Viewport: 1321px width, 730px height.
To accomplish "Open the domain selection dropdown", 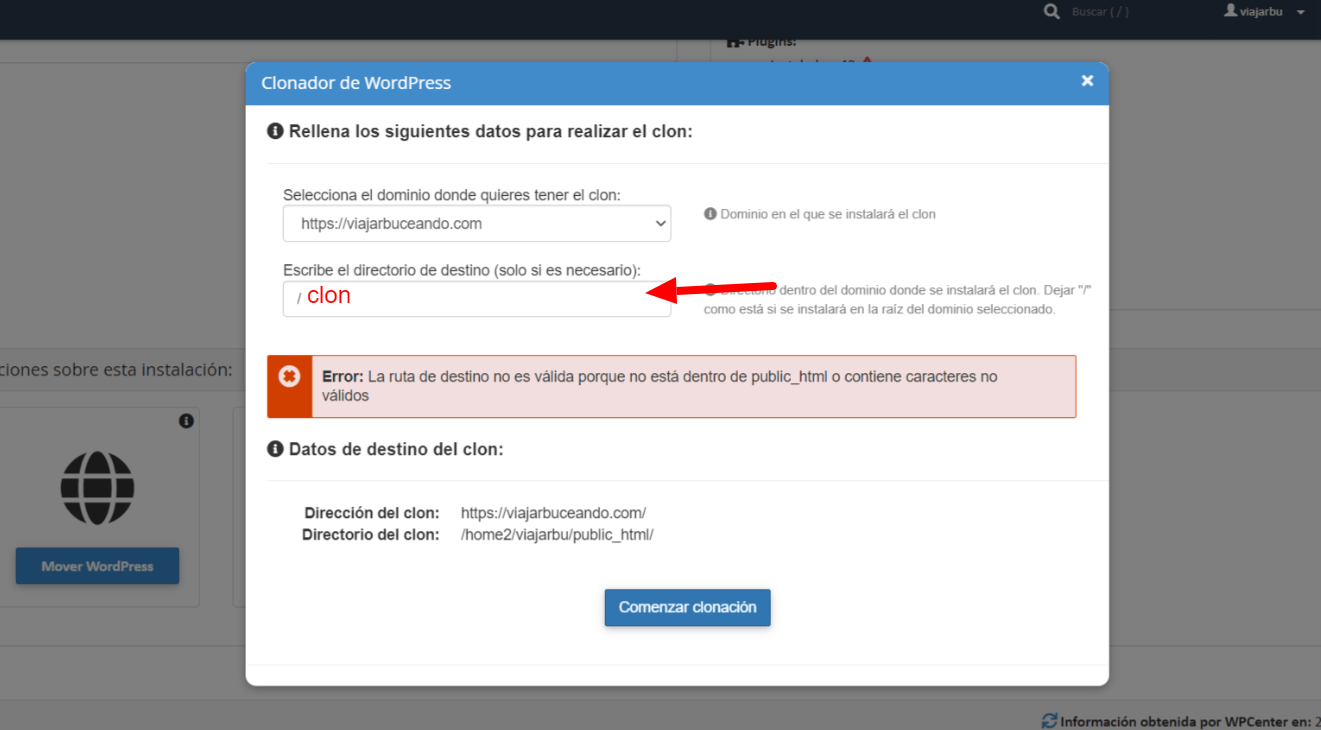I will click(477, 224).
